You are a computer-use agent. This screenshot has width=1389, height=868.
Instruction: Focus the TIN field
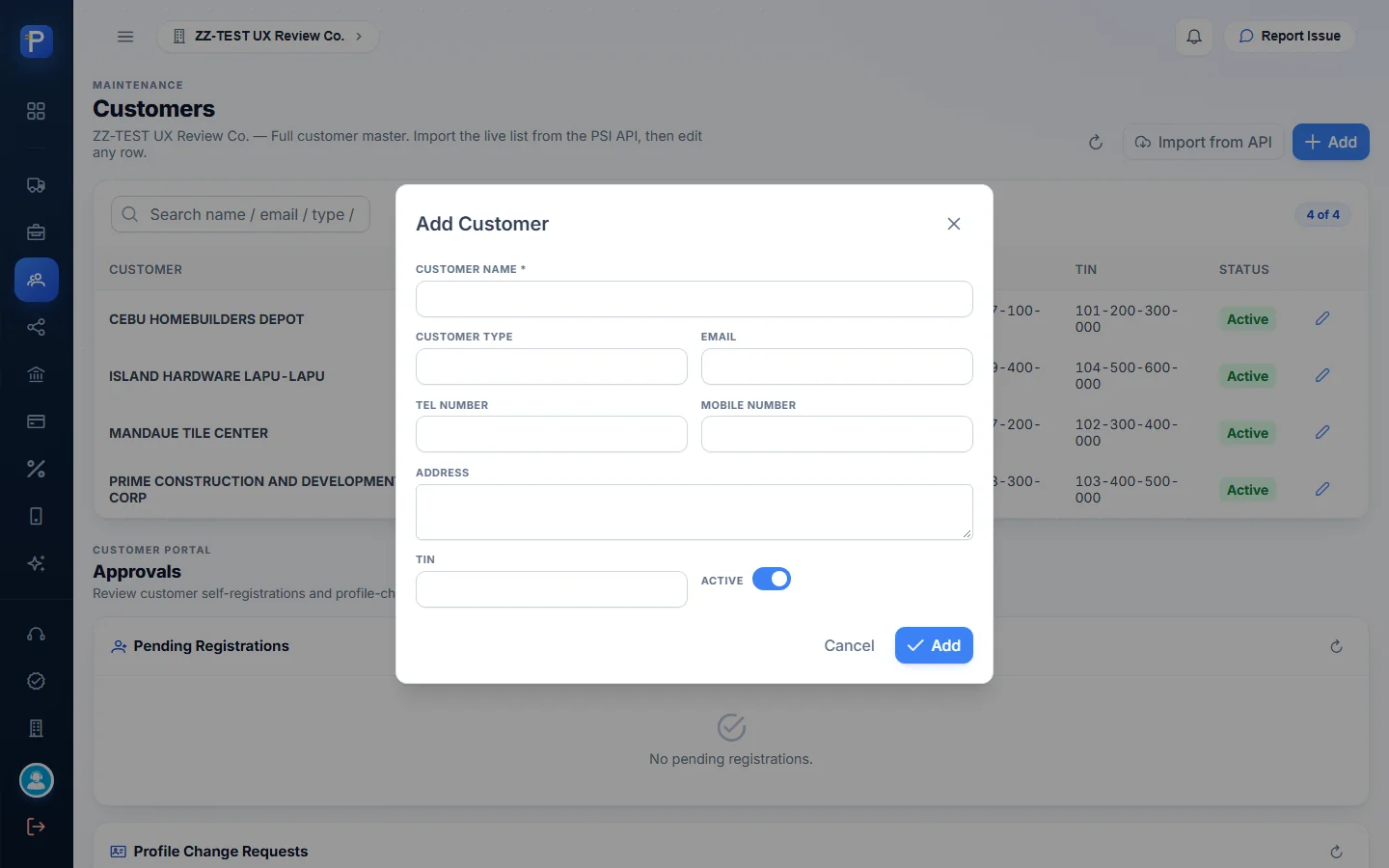click(552, 589)
